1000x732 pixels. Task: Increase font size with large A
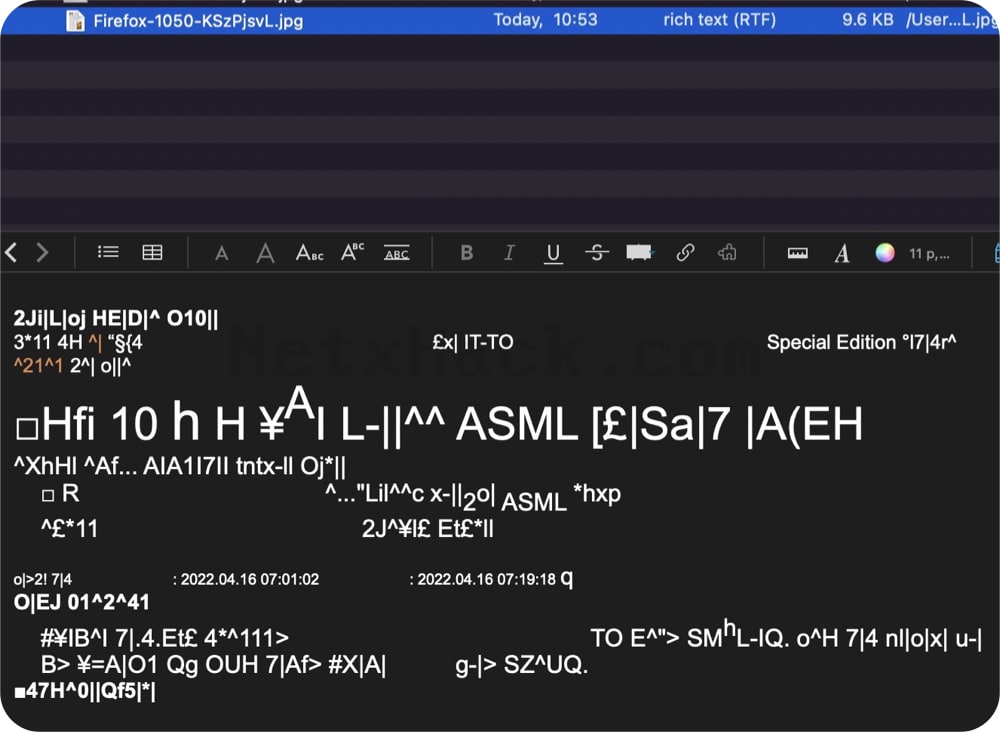pyautogui.click(x=265, y=253)
